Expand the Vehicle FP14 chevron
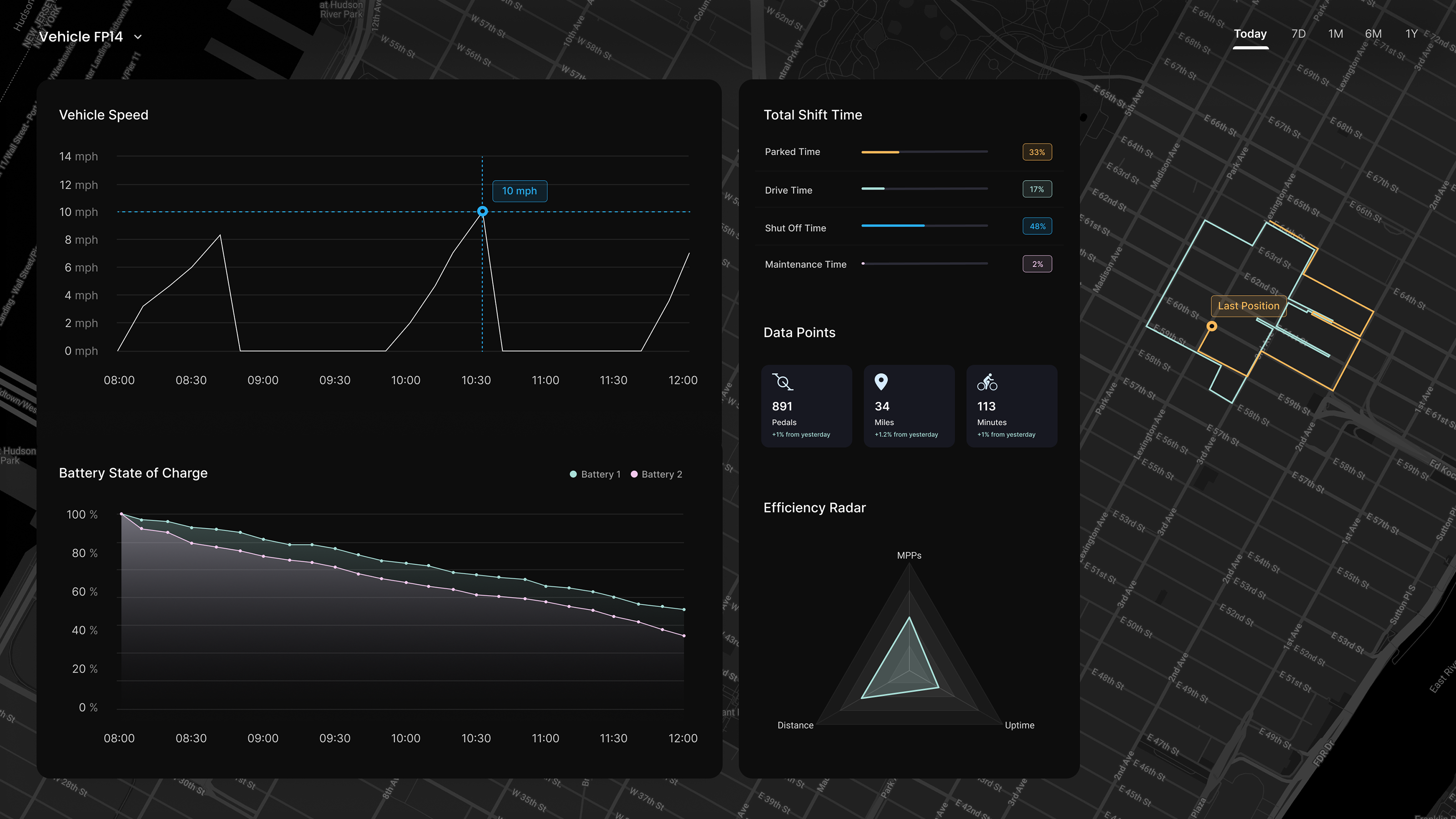The height and width of the screenshot is (819, 1456). 138,37
